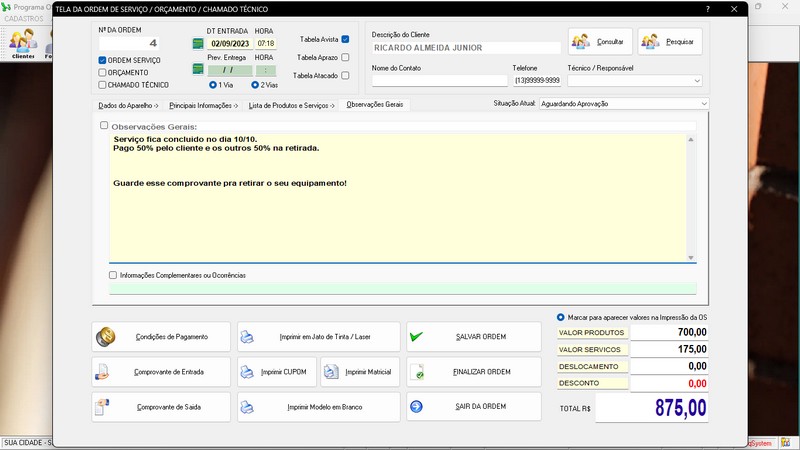800x450 pixels.
Task: Click Imprimir em Jato de Tinta / Laser
Action: (x=319, y=337)
